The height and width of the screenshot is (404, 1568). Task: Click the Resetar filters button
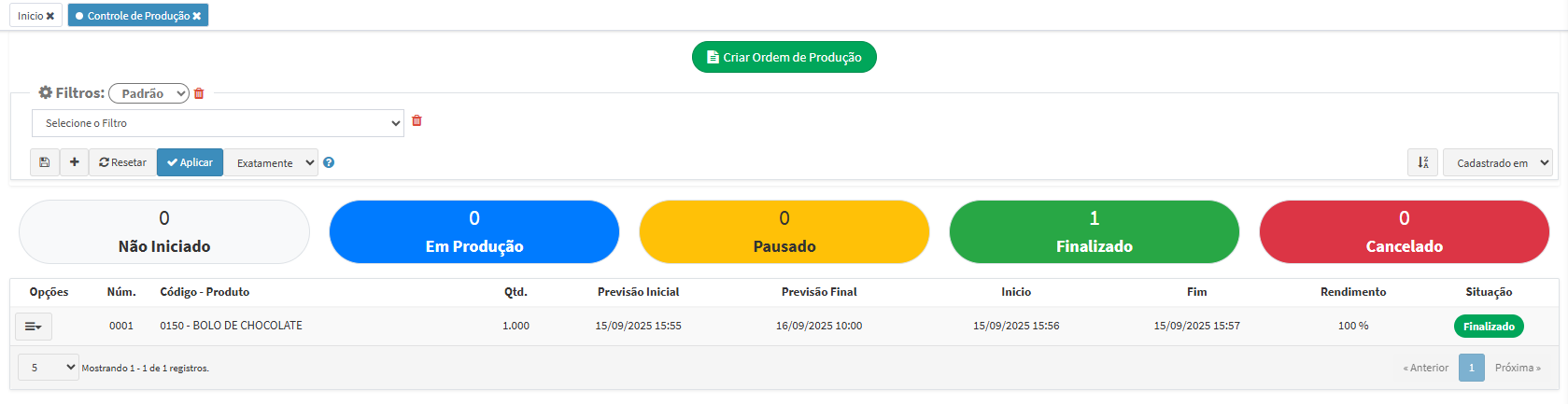[x=122, y=162]
